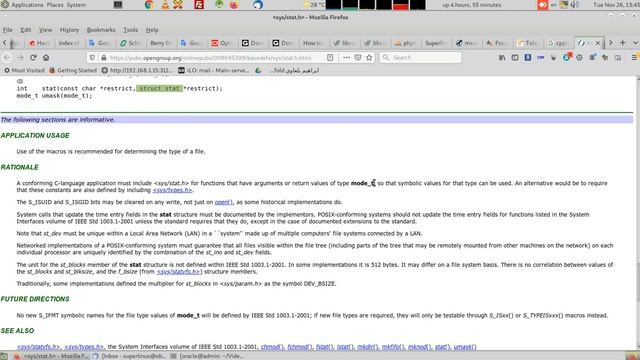
Task: Open the terminal launcher in top panel
Action: click(x=118, y=5)
